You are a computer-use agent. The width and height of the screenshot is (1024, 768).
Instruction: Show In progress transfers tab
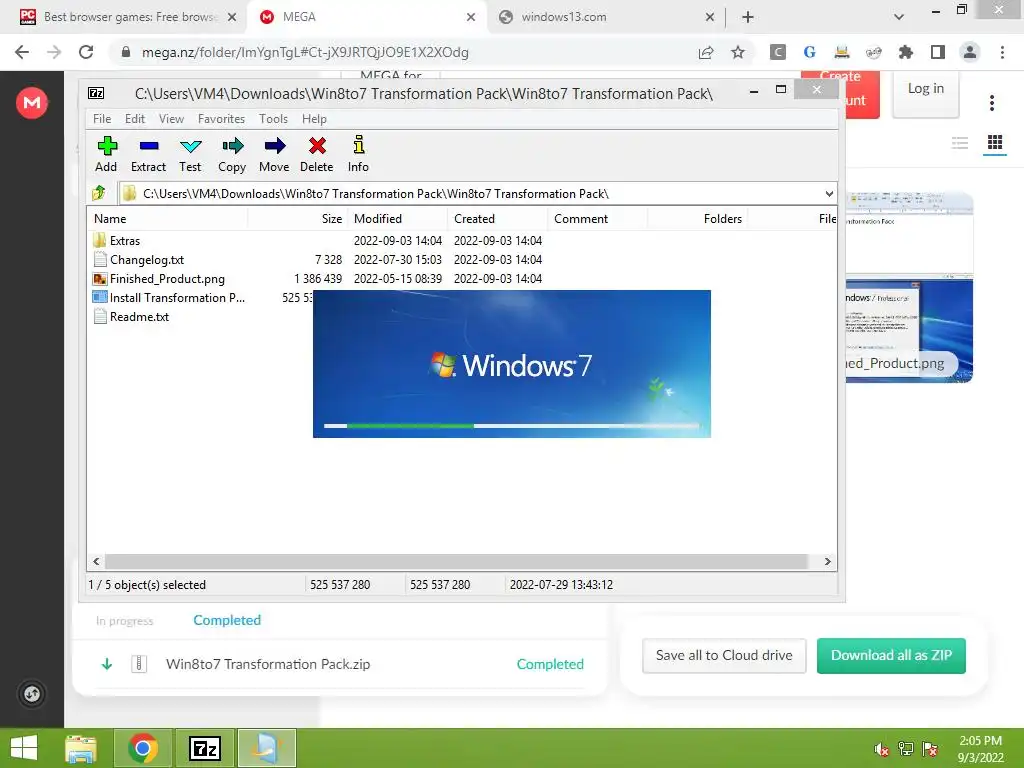point(125,620)
